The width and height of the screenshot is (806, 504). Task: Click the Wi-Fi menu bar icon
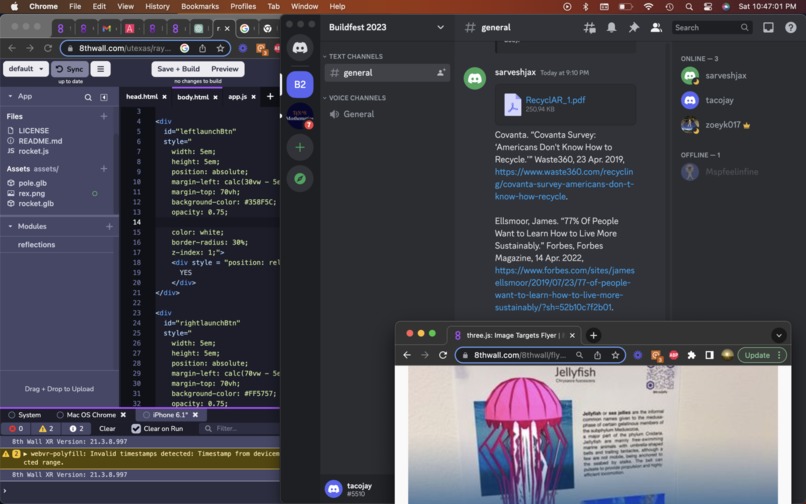coord(648,7)
